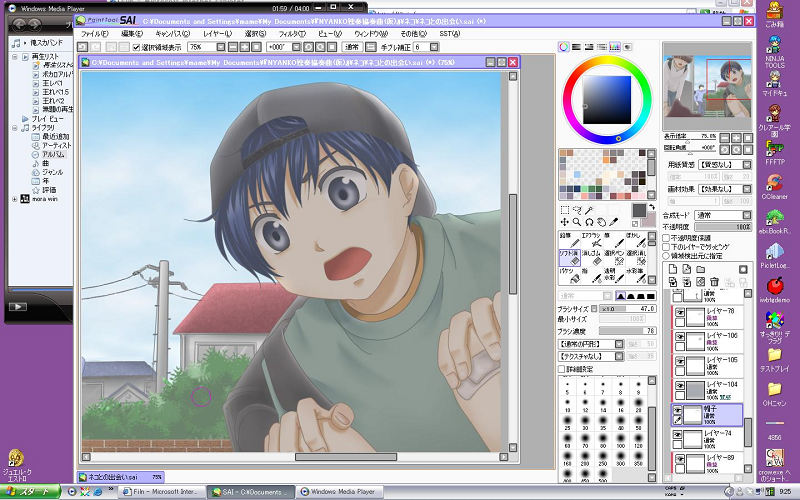Image resolution: width=800 pixels, height=500 pixels.
Task: Click navigator zoom-in plus button
Action: (736, 138)
